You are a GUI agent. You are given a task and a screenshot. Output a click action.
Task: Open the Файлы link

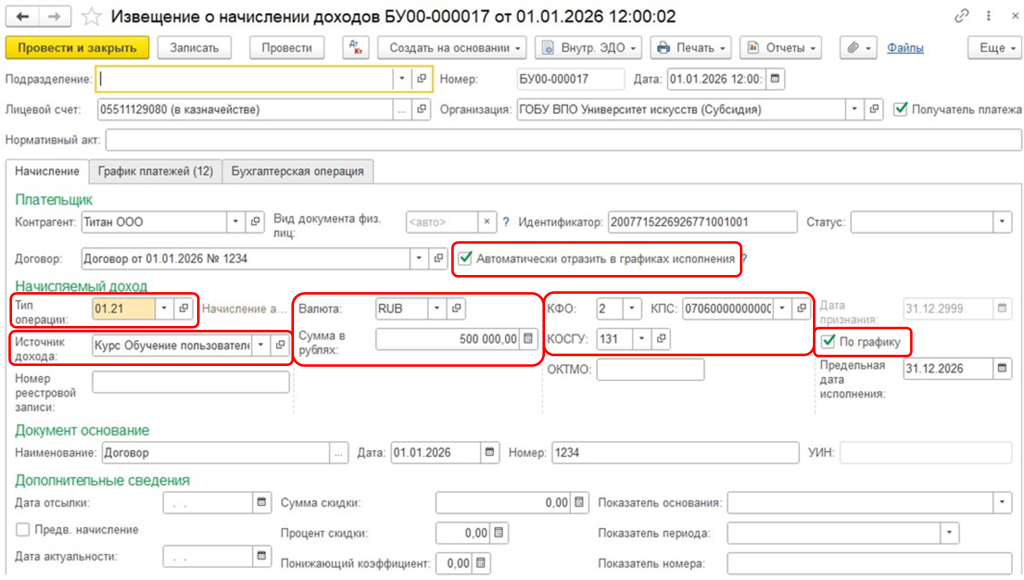905,48
